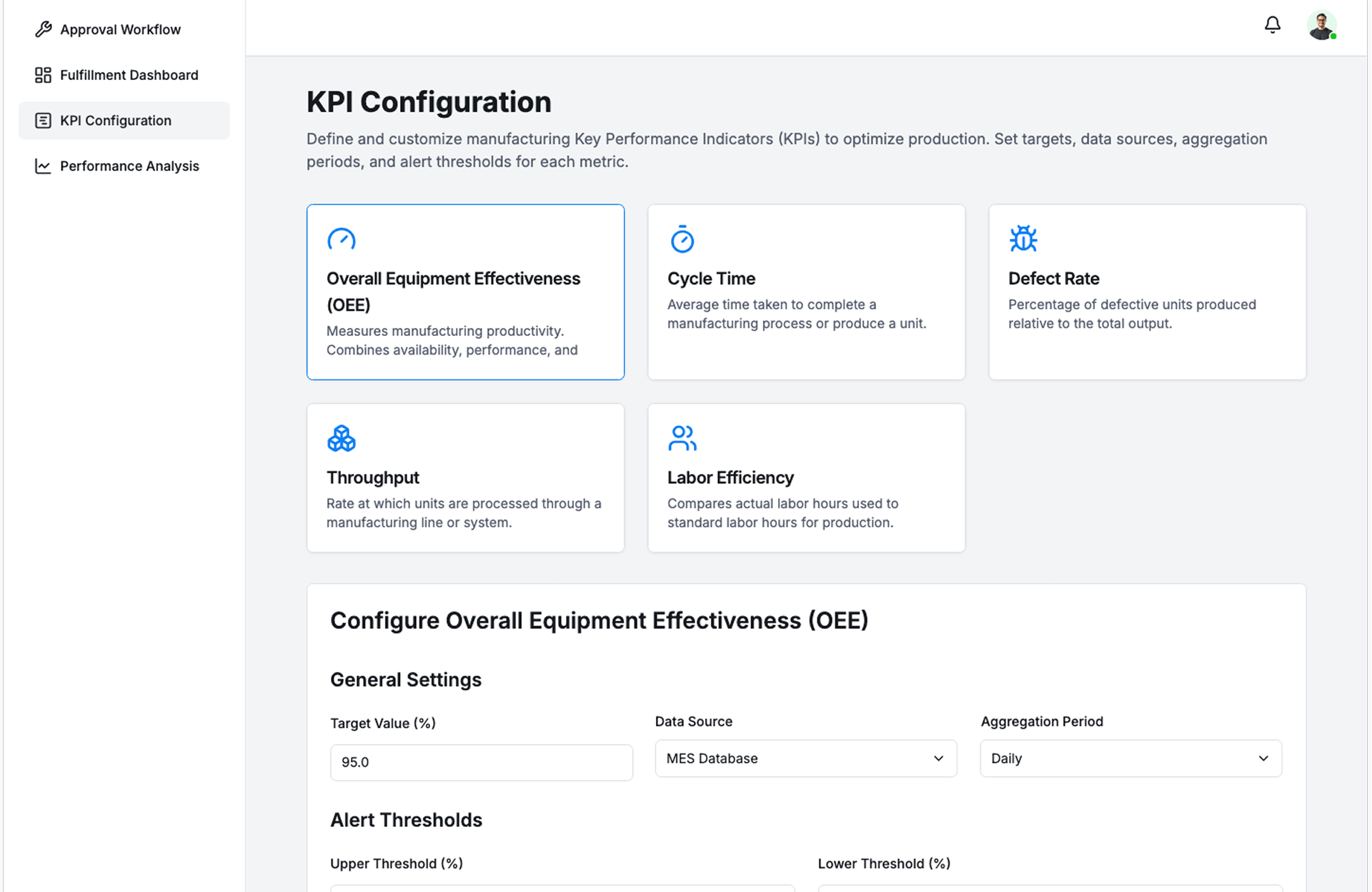
Task: Click the Fulfillment Dashboard grid icon
Action: [43, 75]
